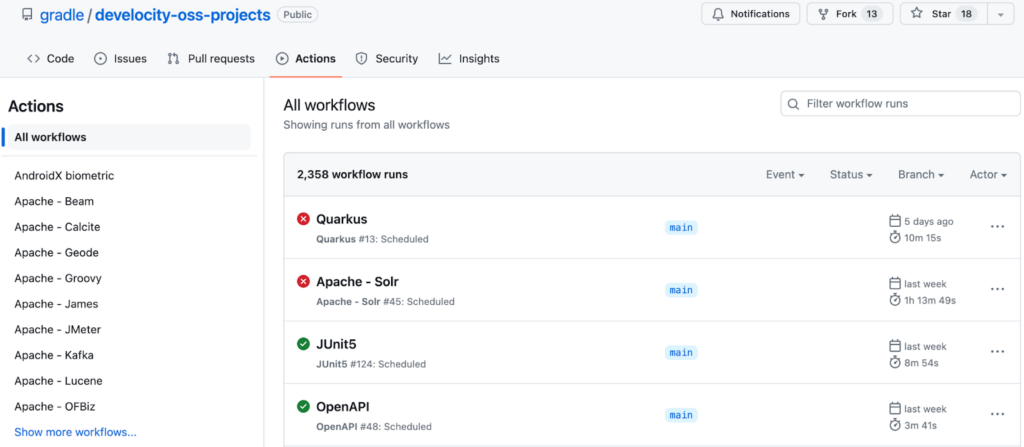Select Apache - OFBiz workflow

tap(55, 406)
